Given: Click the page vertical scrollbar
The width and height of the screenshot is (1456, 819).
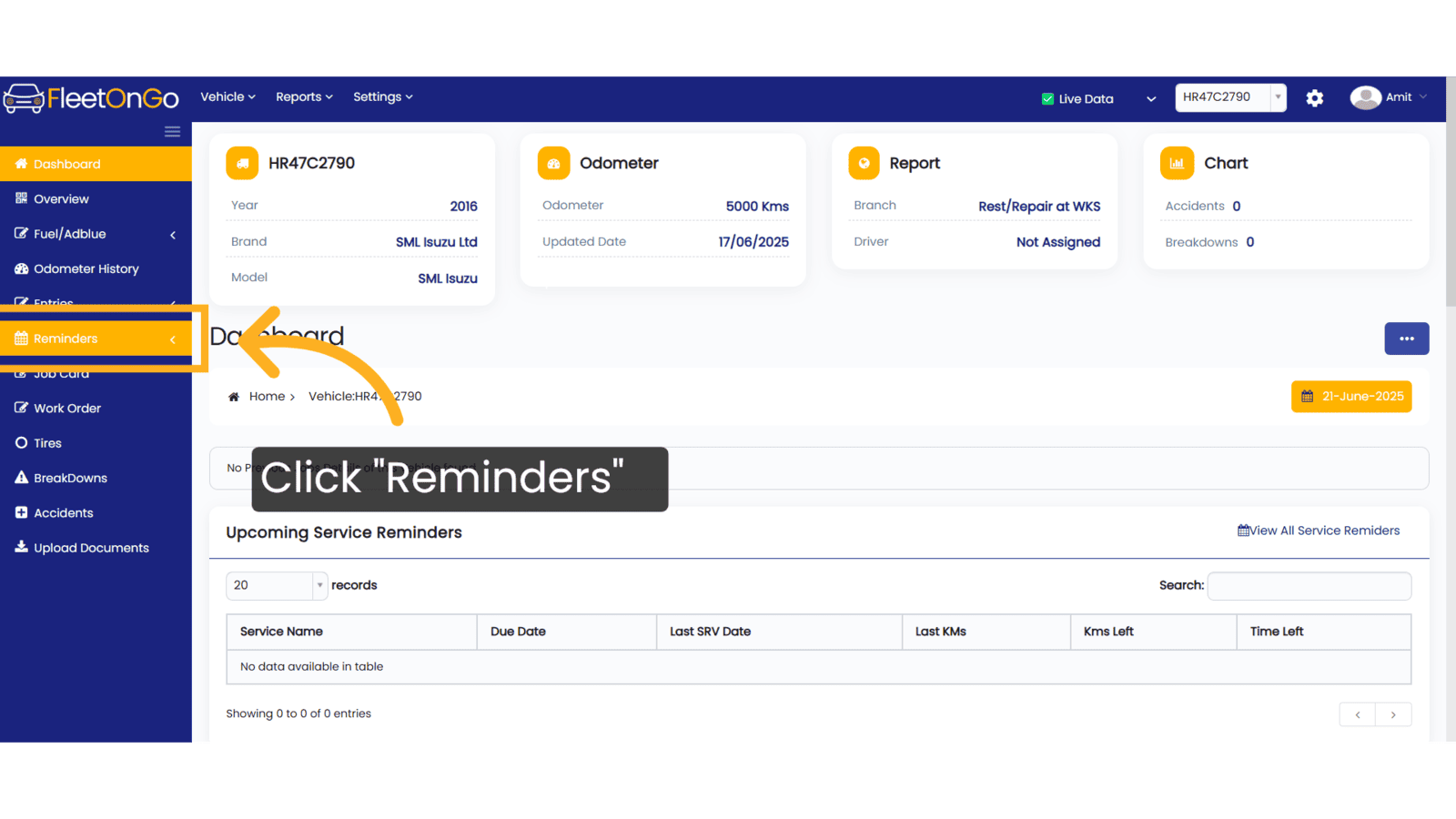Looking at the screenshot, I should coord(1451,192).
